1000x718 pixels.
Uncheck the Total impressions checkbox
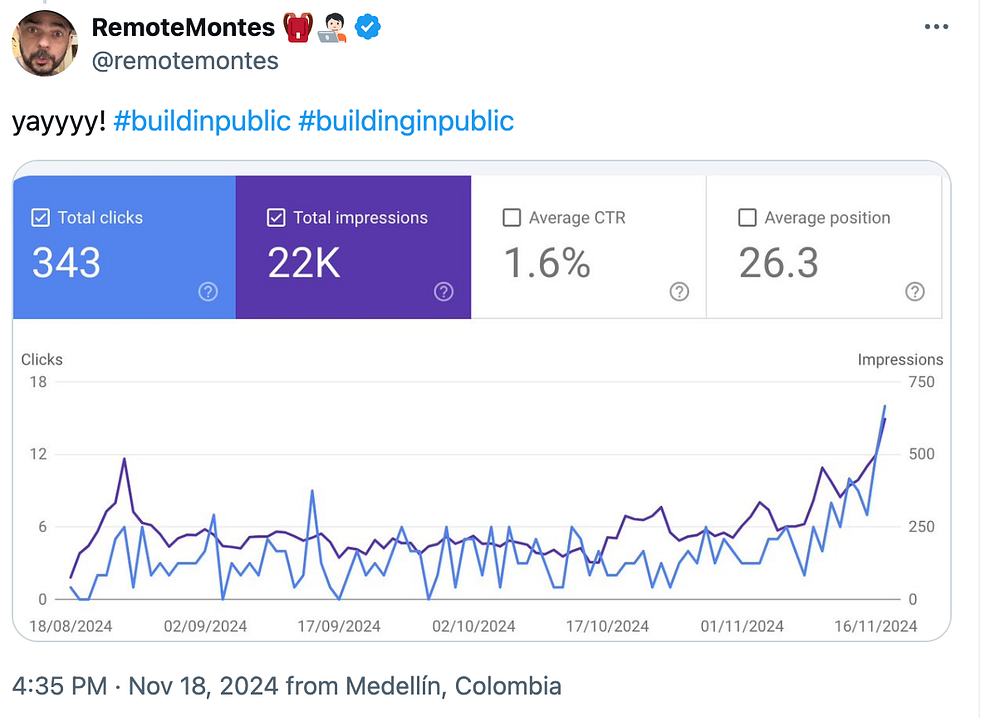[277, 218]
